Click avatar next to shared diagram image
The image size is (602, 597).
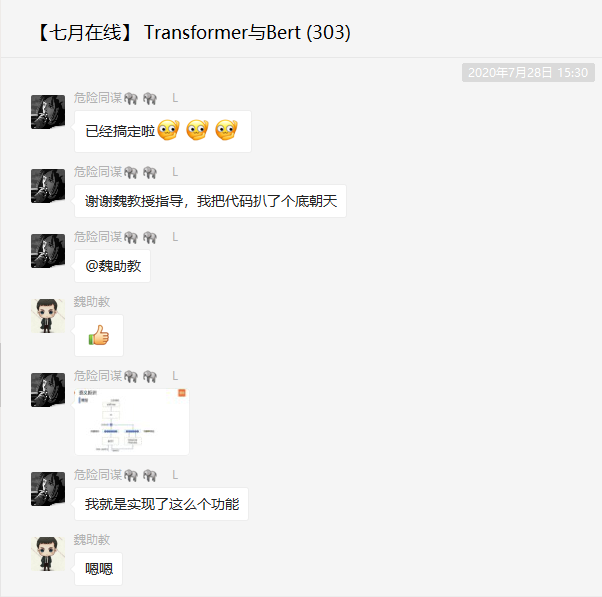point(48,390)
